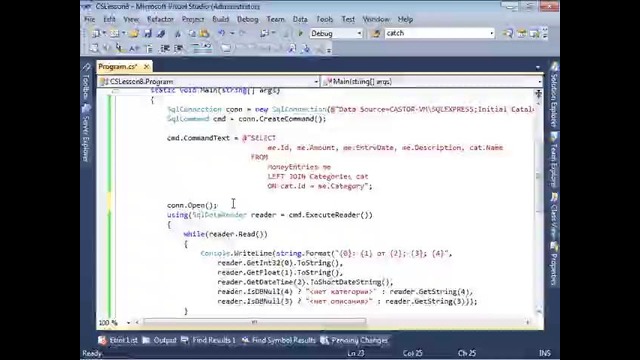Start debugging with the green play icon
This screenshot has height=360, width=640.
(x=300, y=33)
